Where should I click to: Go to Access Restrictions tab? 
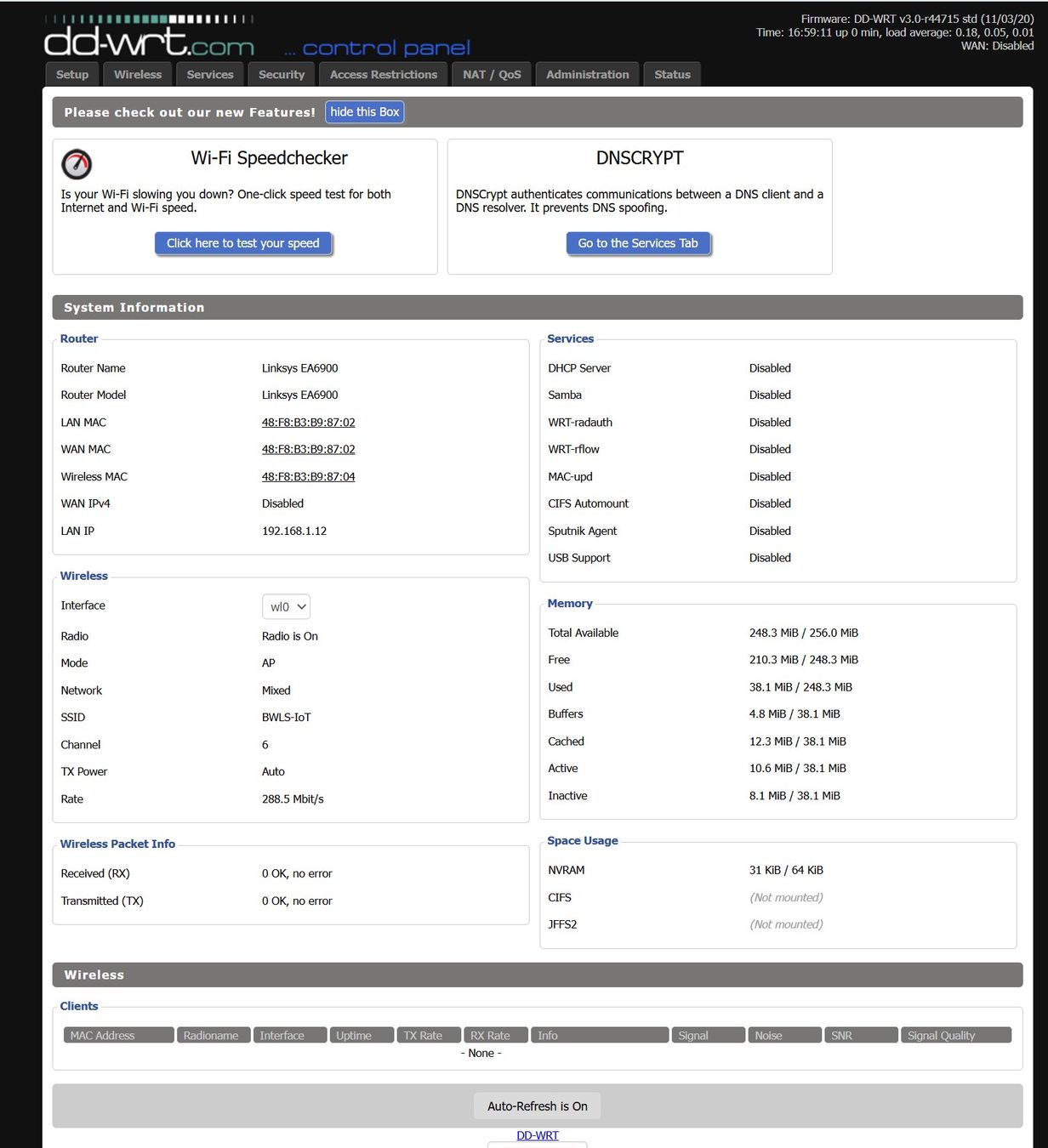pos(384,74)
